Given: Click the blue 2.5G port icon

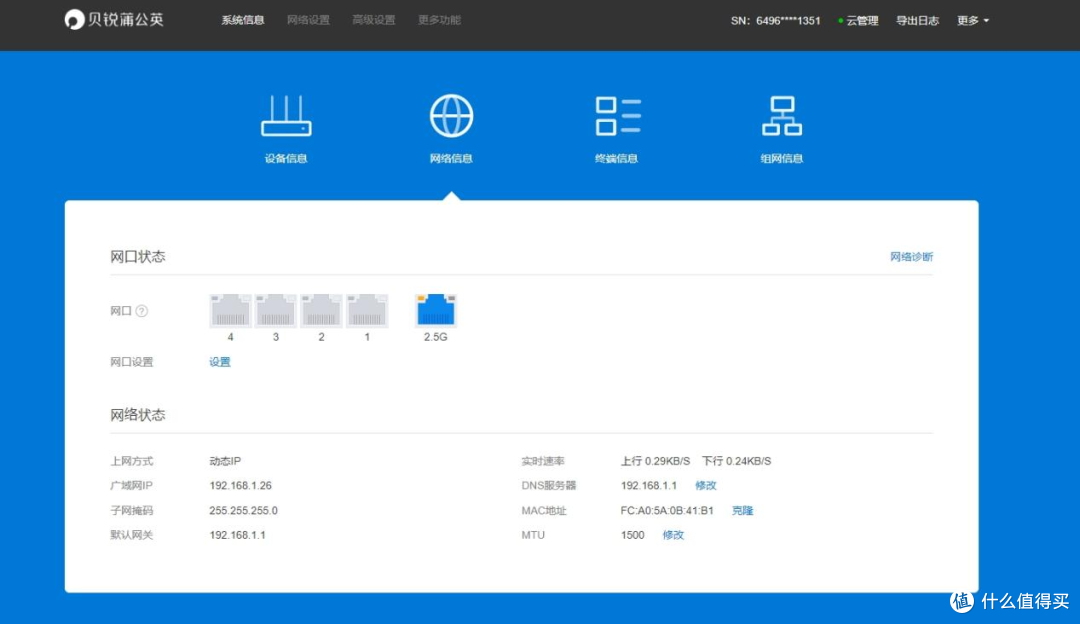Looking at the screenshot, I should (x=435, y=310).
